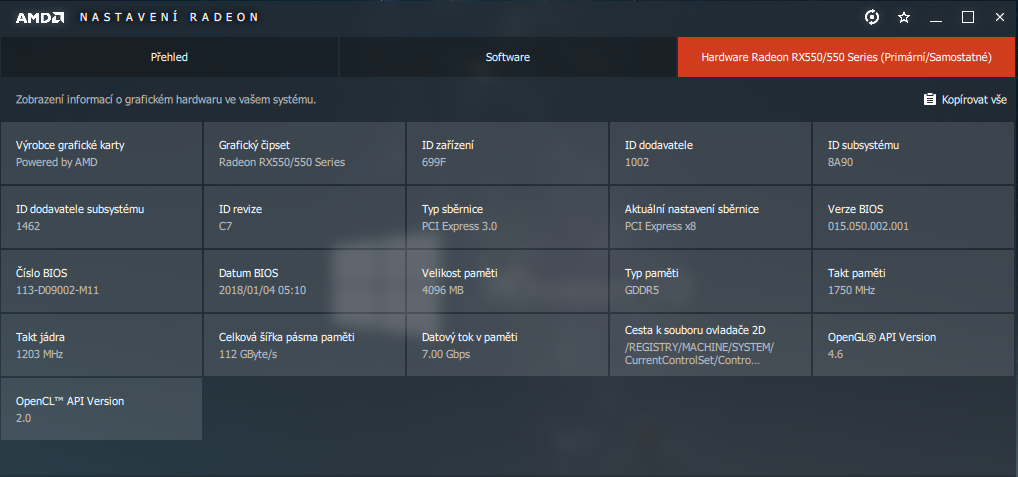The image size is (1018, 477).
Task: Click the Takt jádra label
Action: point(40,337)
